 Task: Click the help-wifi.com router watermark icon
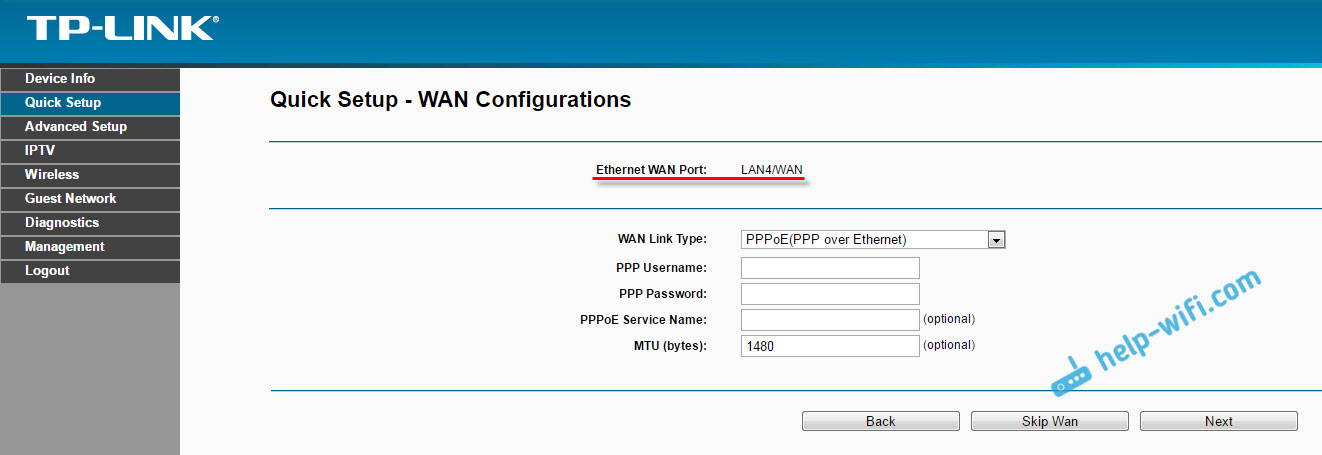click(1071, 373)
